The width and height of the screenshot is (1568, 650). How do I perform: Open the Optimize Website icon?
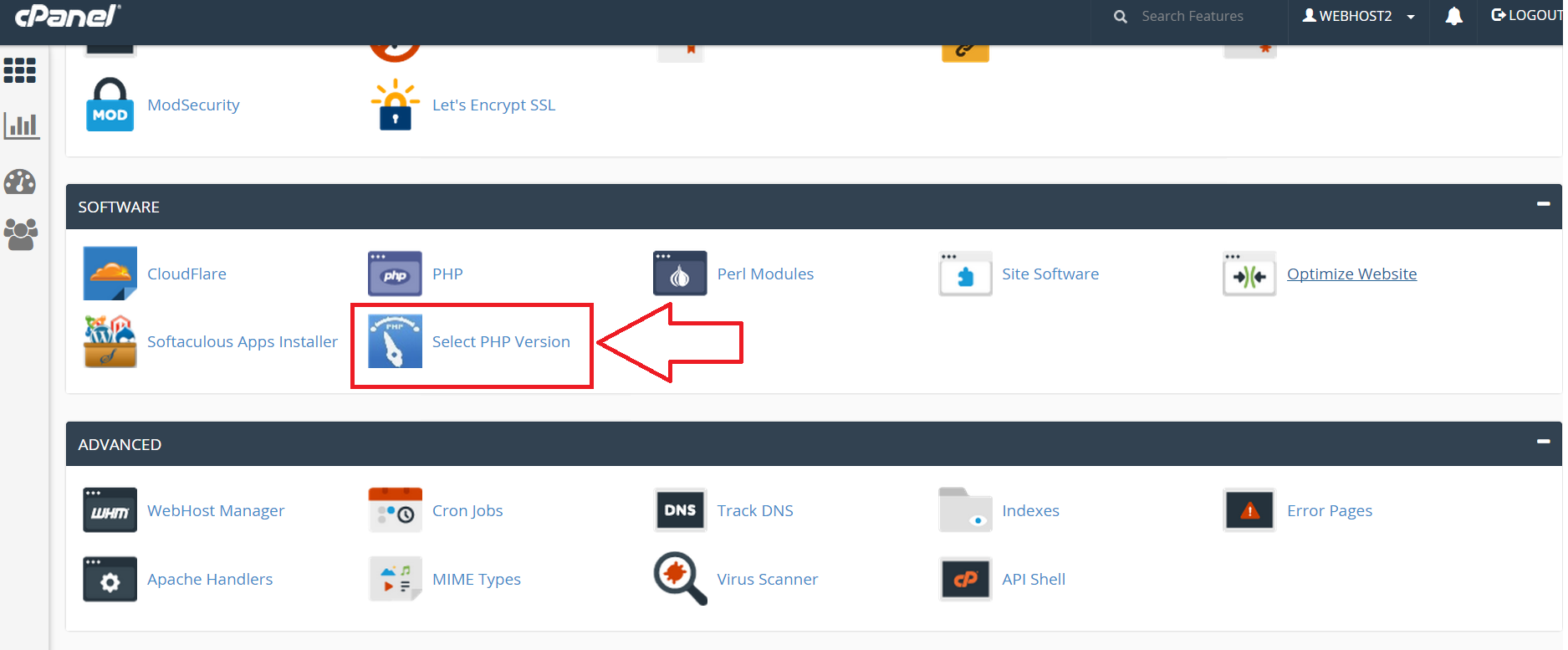[1249, 274]
